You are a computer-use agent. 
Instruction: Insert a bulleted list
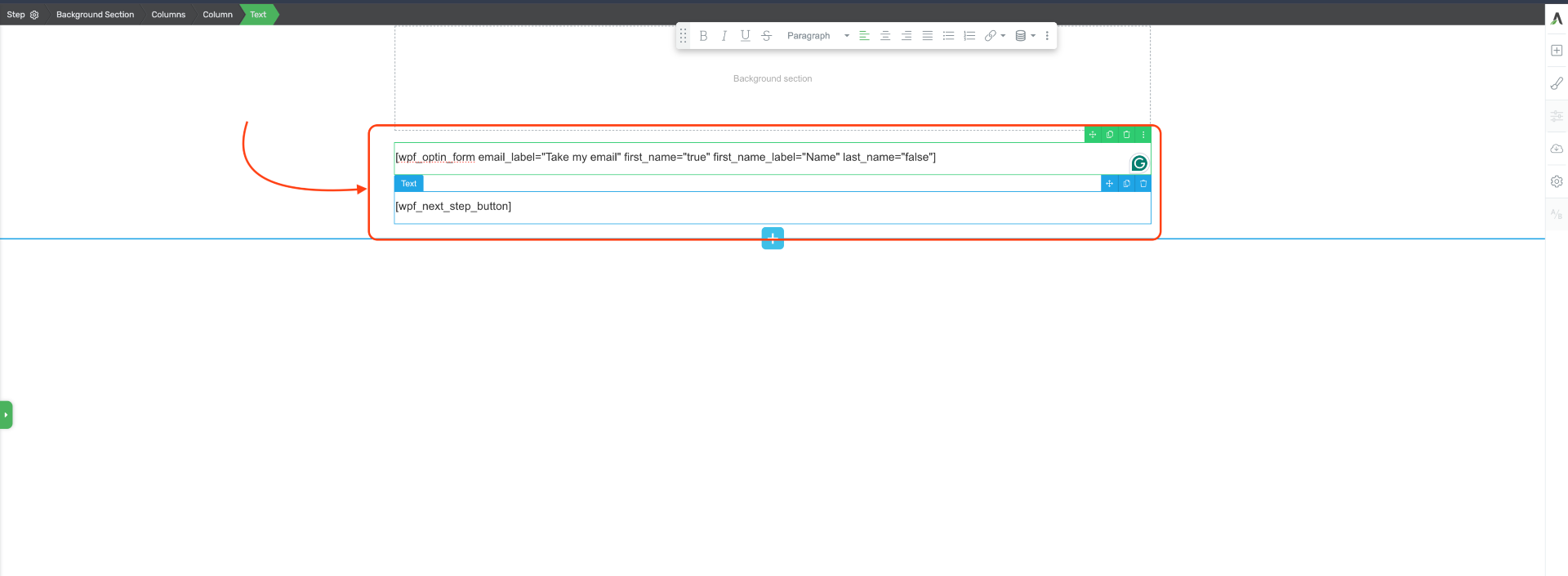click(948, 36)
